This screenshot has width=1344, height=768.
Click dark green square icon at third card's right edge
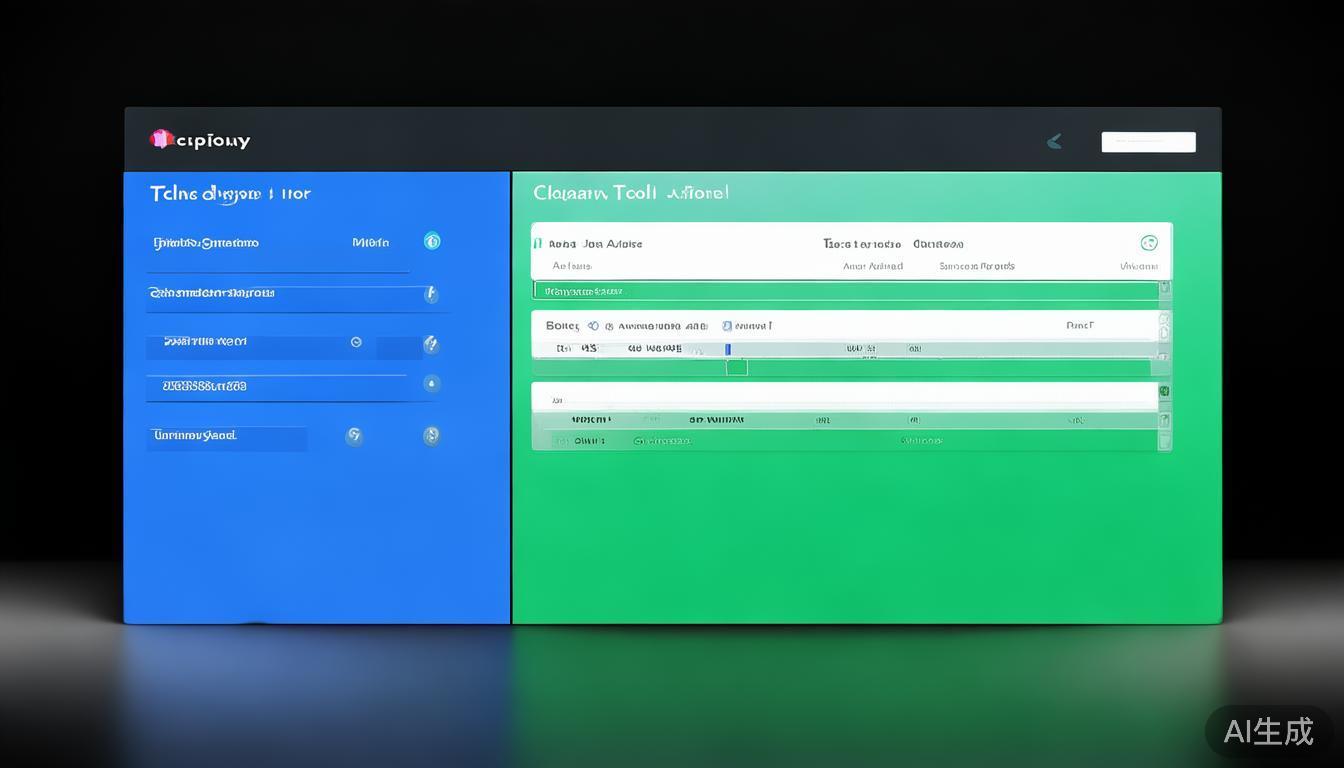tap(1164, 393)
